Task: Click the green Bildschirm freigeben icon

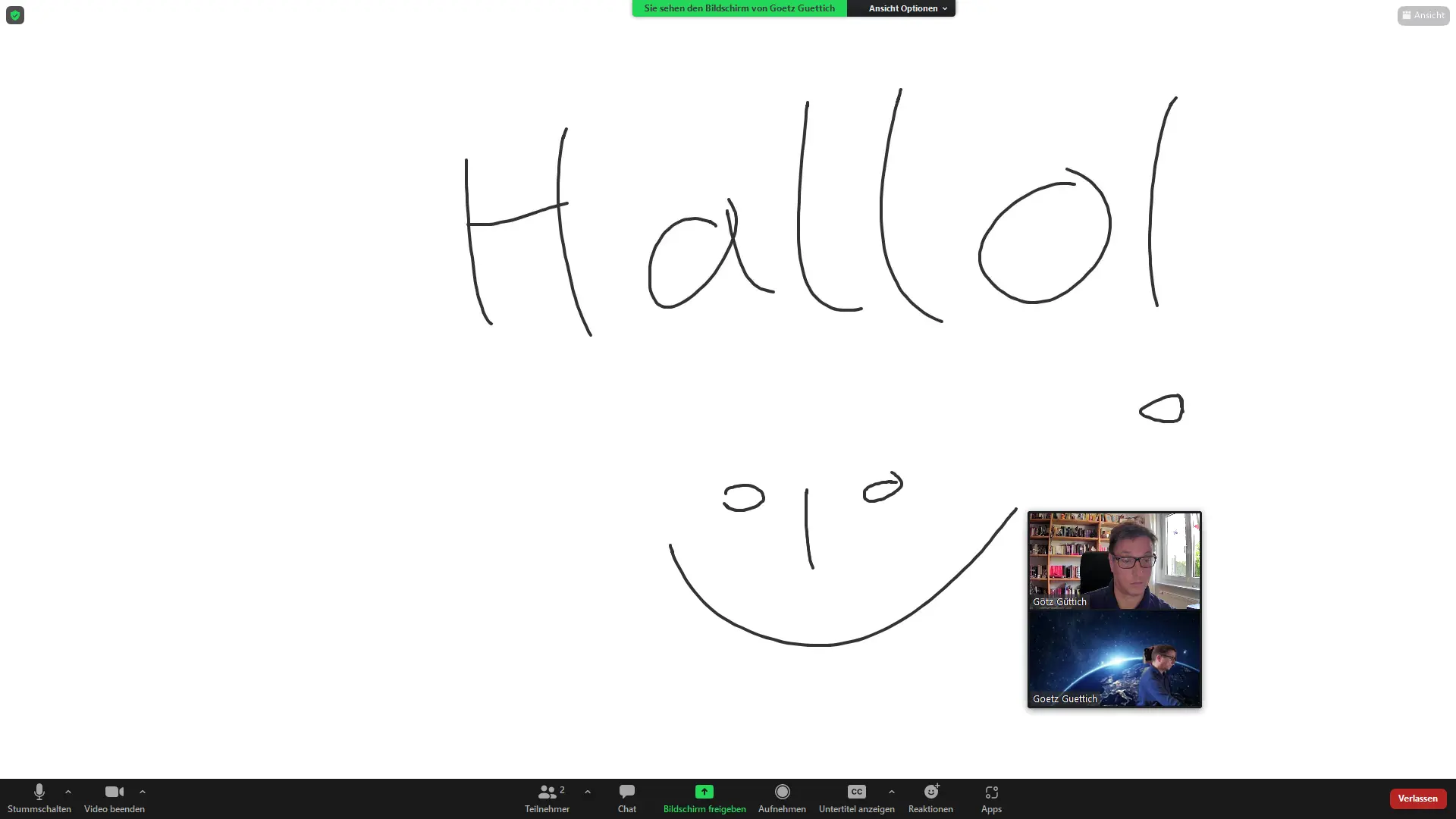Action: point(704,792)
